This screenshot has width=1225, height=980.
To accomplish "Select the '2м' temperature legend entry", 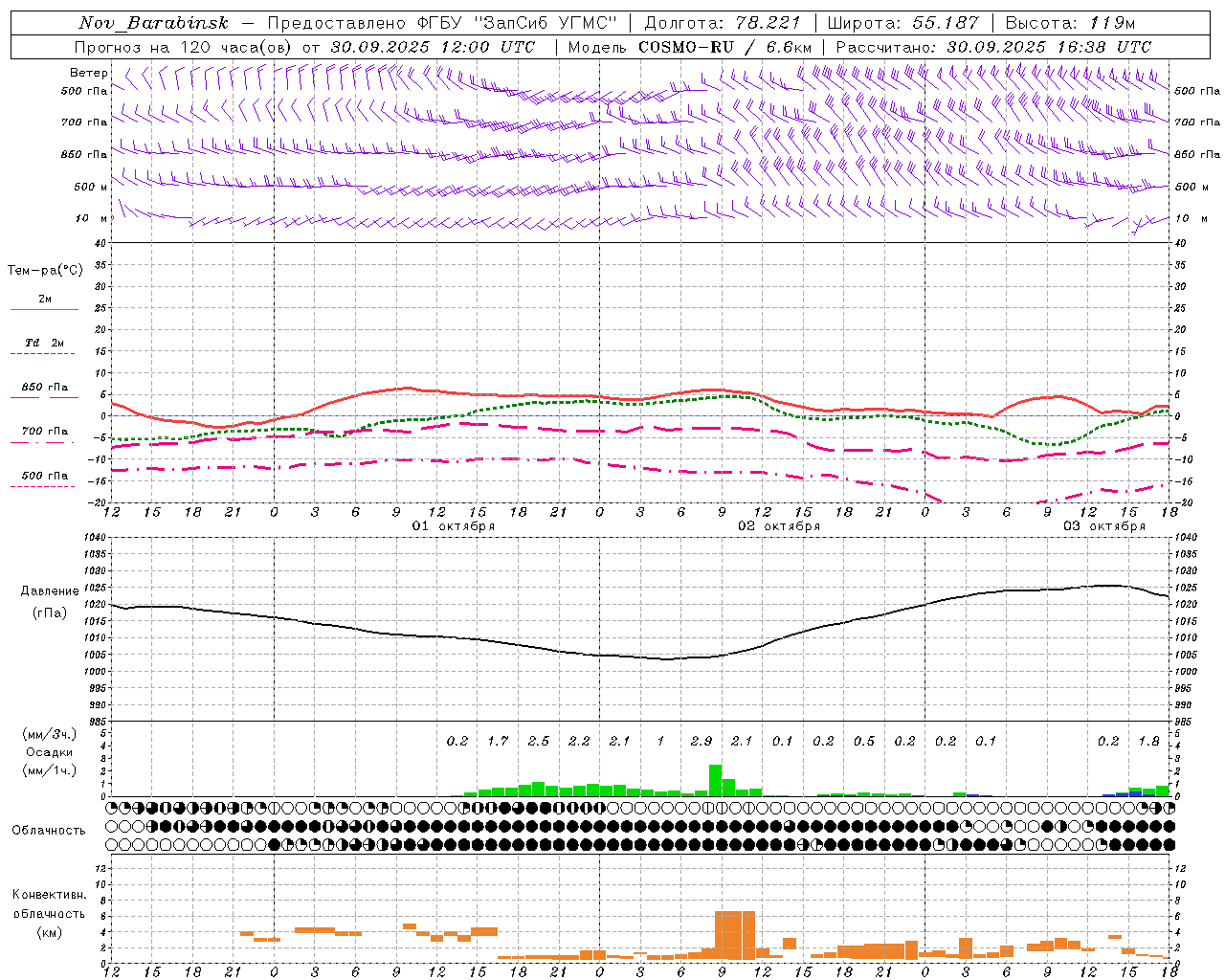I will tap(45, 300).
